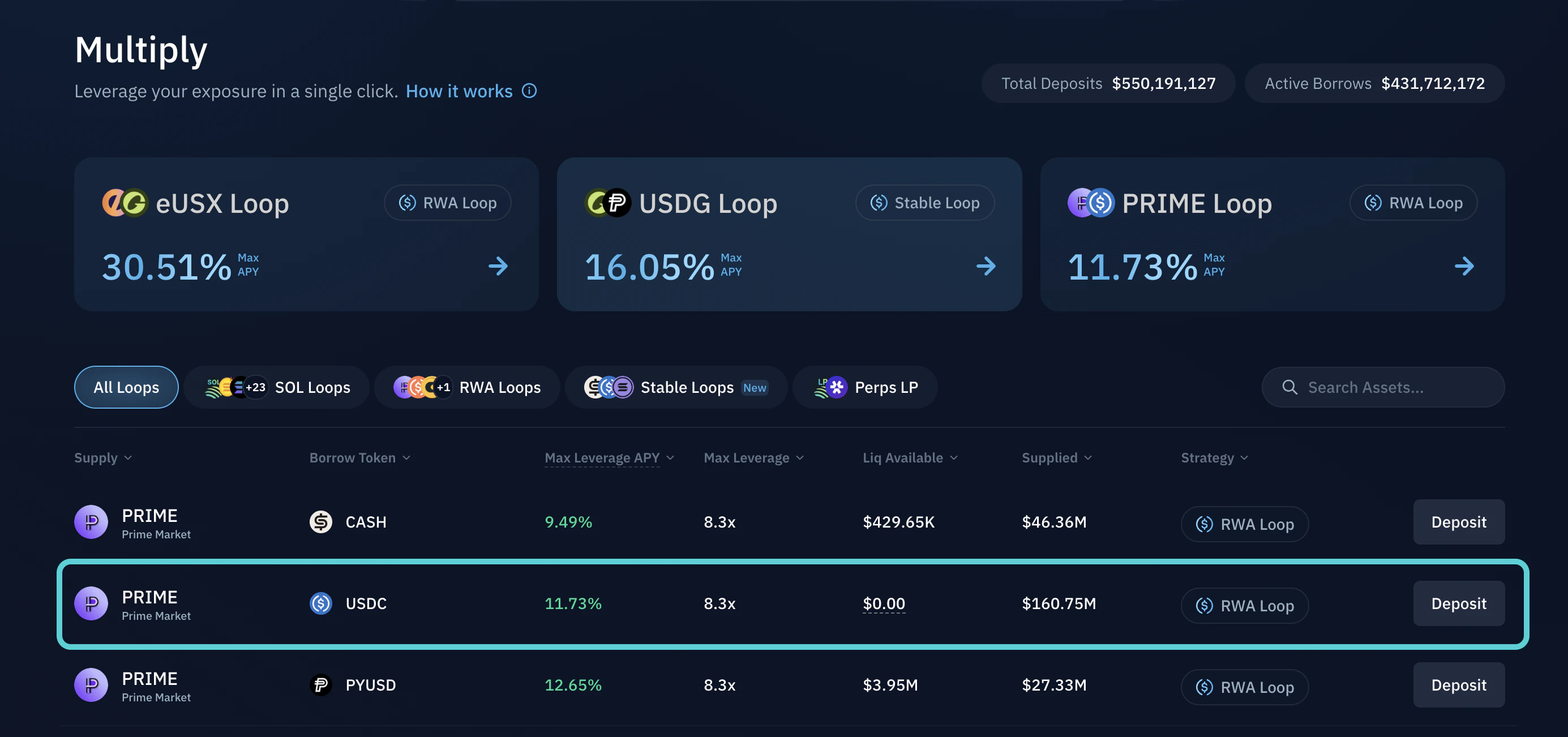The height and width of the screenshot is (737, 1568).
Task: Click the RWA Loop badge on the PRIME Loop card
Action: point(1413,203)
